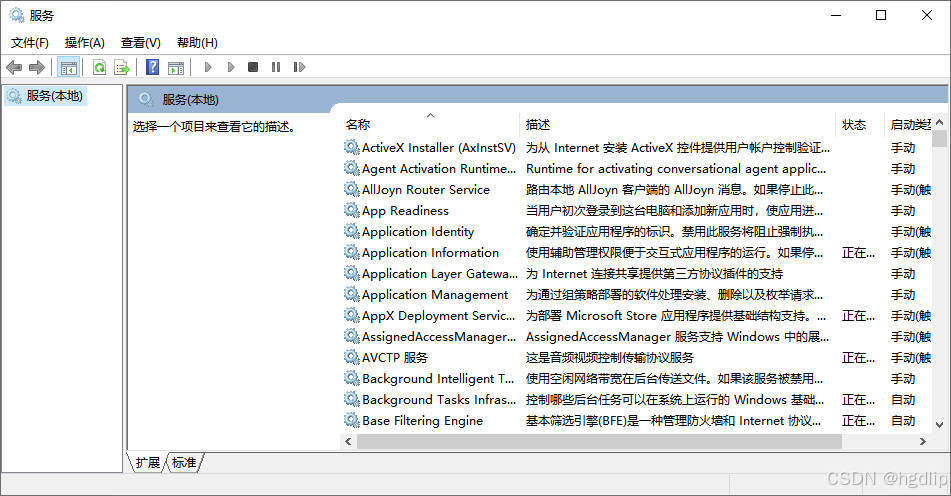
Task: Select the ActiveX Installer (AxInstSV) service name
Action: coord(439,147)
